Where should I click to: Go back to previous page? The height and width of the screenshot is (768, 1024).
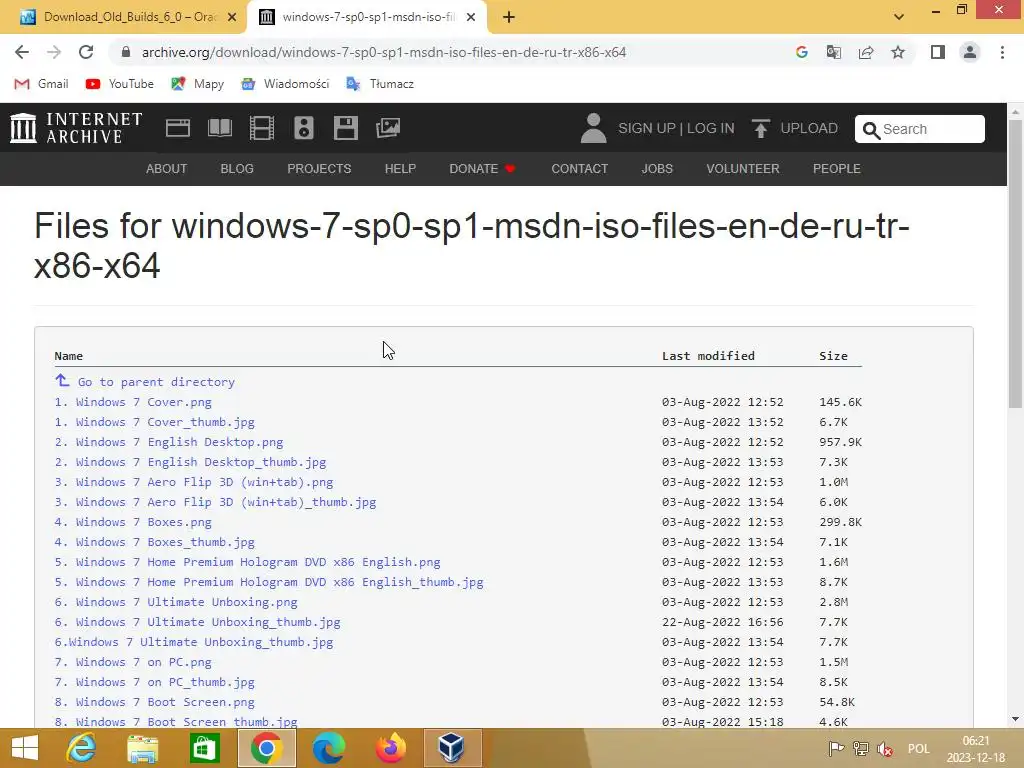click(x=22, y=52)
